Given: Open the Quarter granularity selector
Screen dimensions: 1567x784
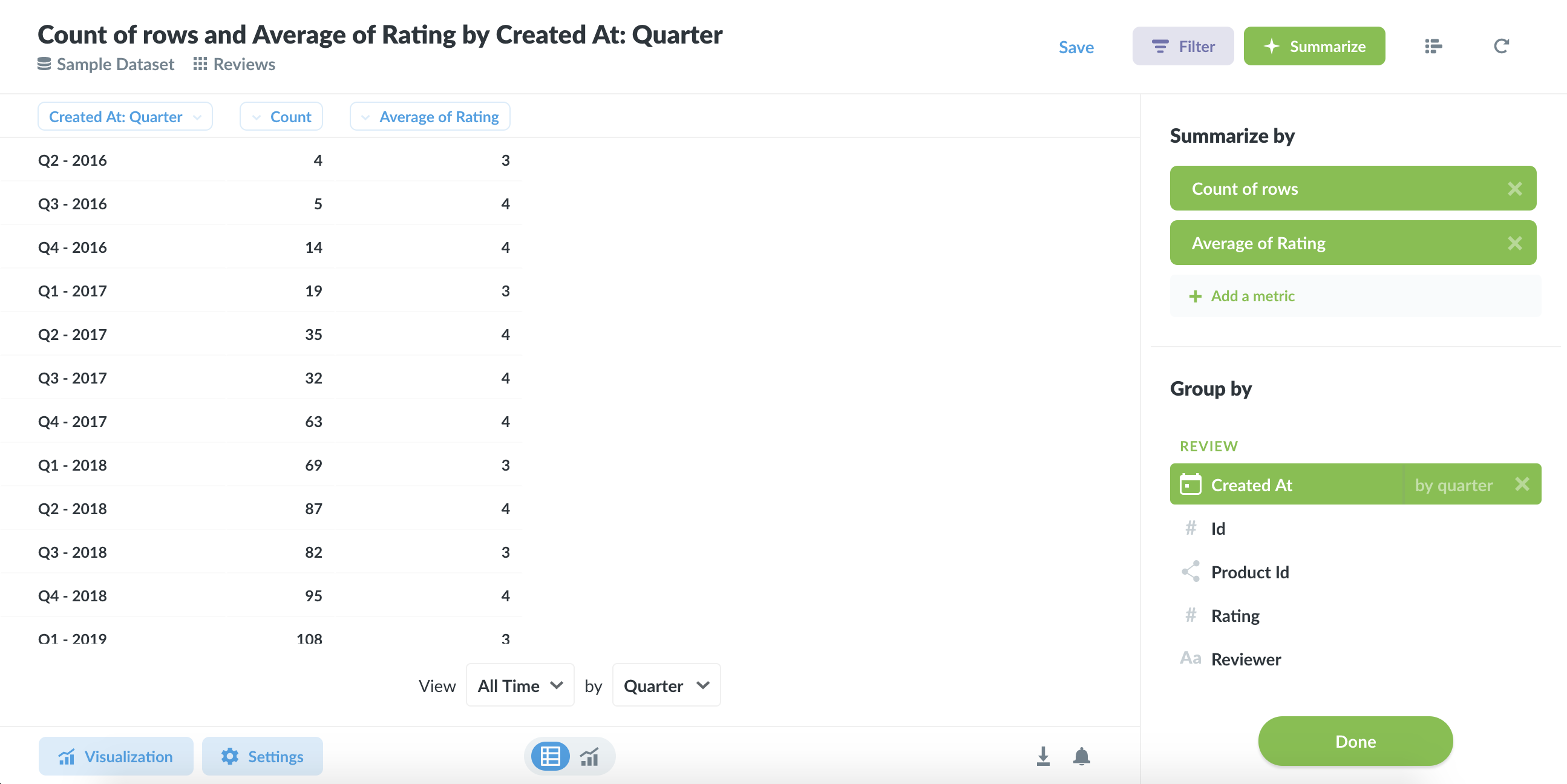Looking at the screenshot, I should point(666,685).
